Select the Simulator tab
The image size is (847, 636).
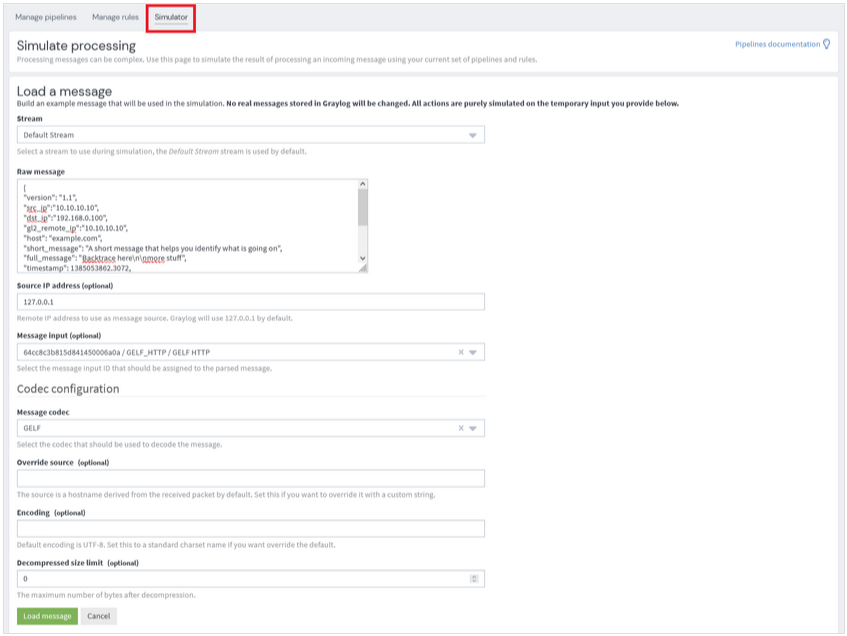pyautogui.click(x=171, y=17)
